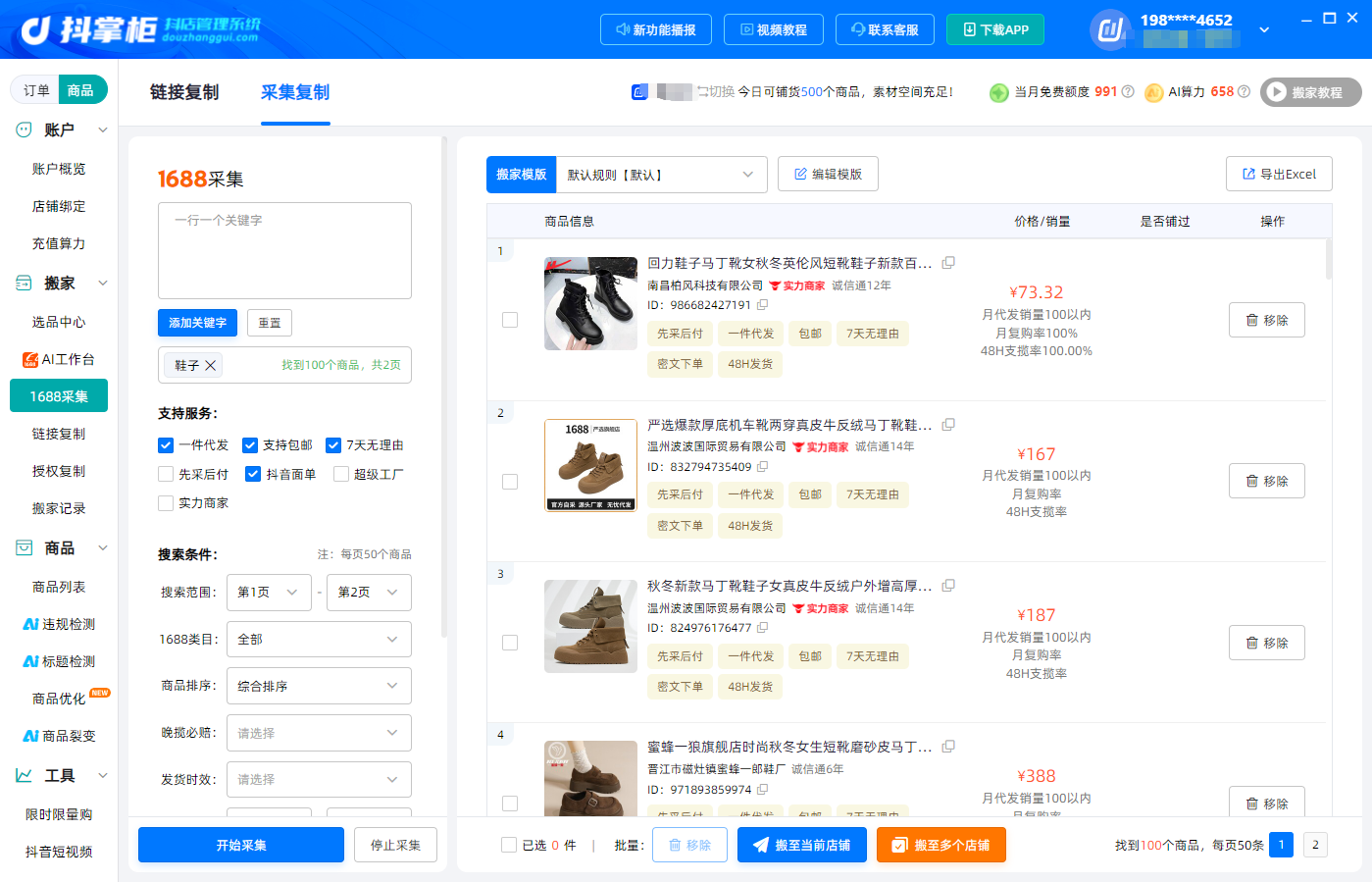Open 选品中心 in the sidebar
This screenshot has width=1372, height=882.
(x=59, y=322)
